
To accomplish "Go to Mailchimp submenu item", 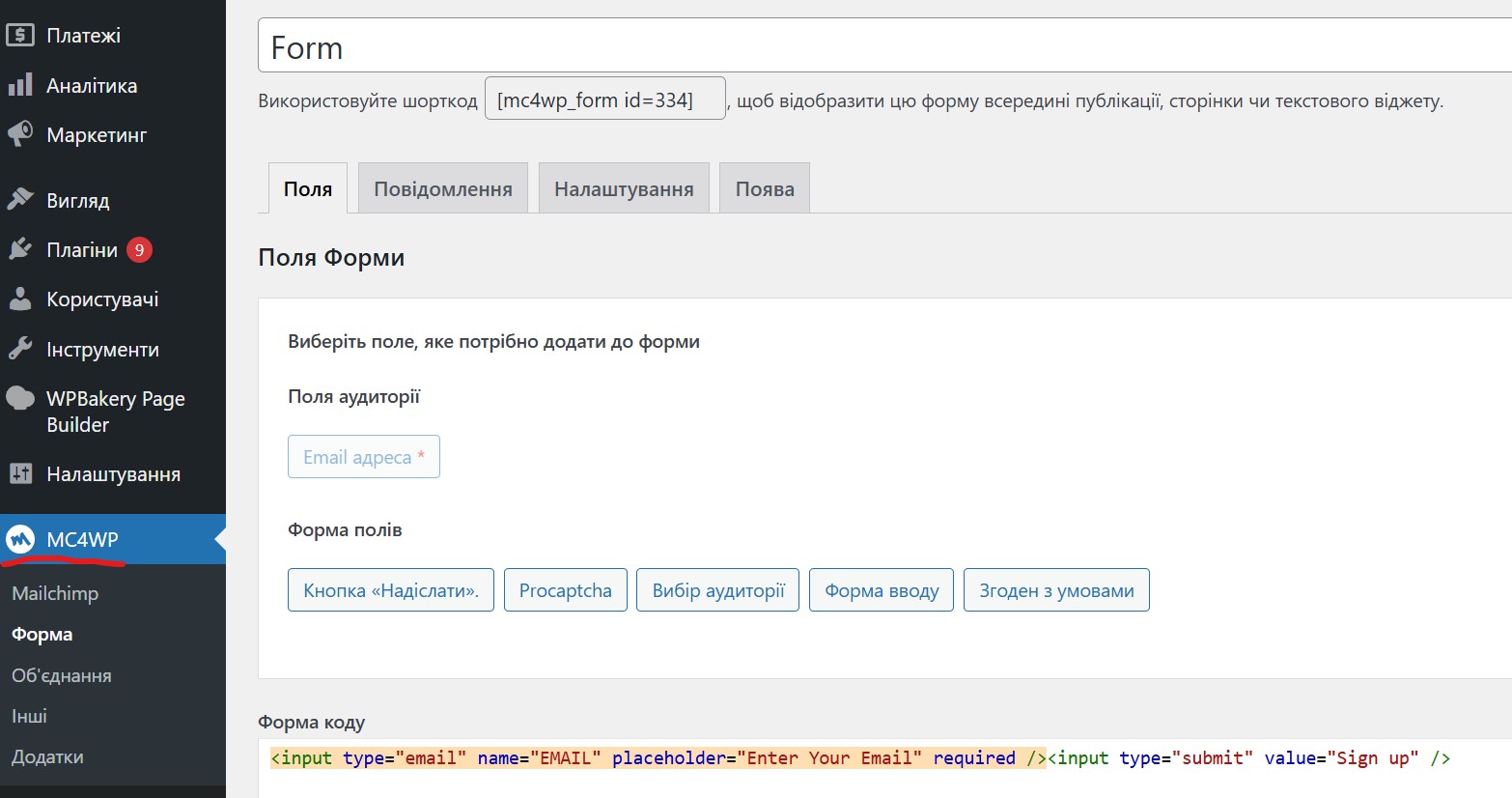I will pos(55,593).
